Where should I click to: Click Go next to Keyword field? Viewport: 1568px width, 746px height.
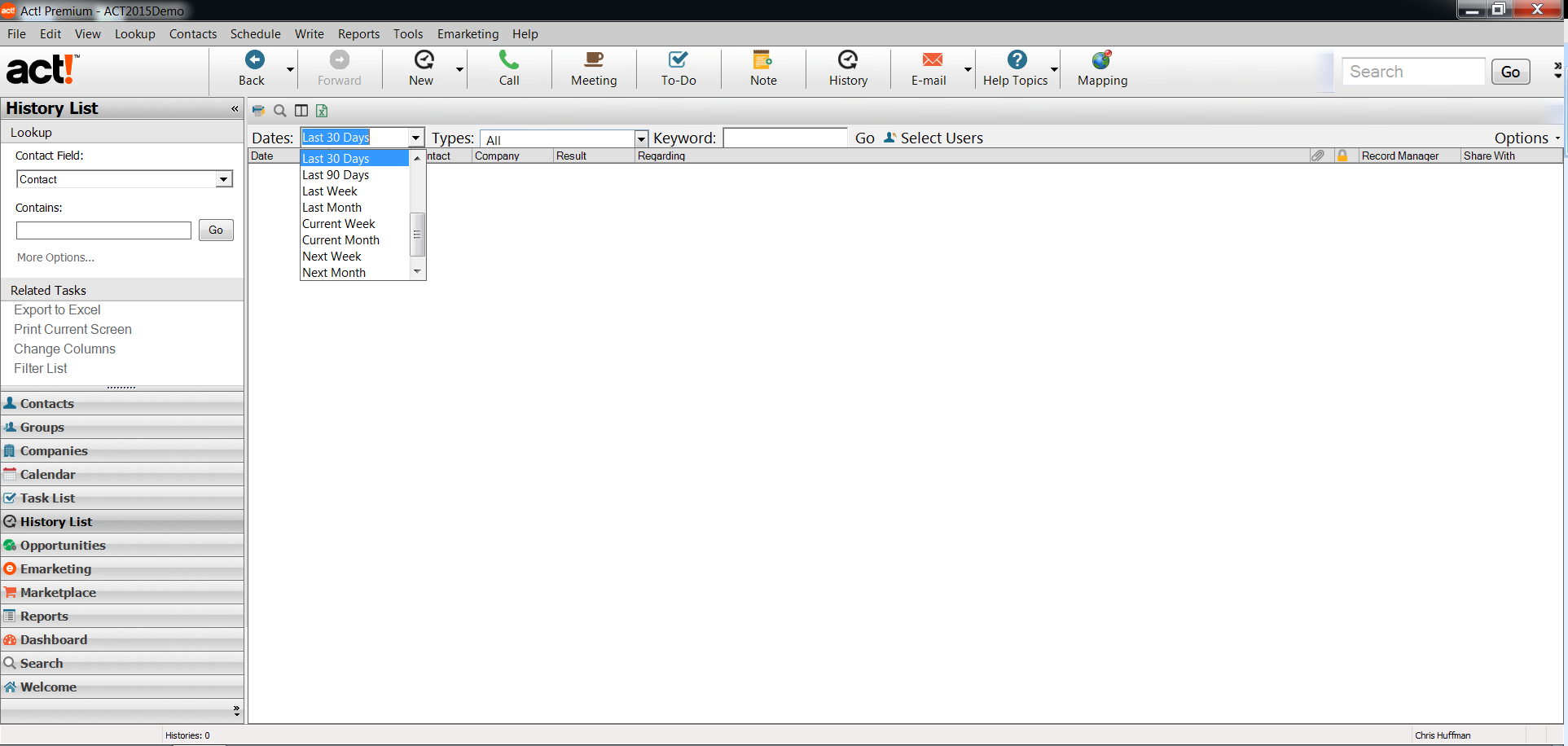point(864,138)
